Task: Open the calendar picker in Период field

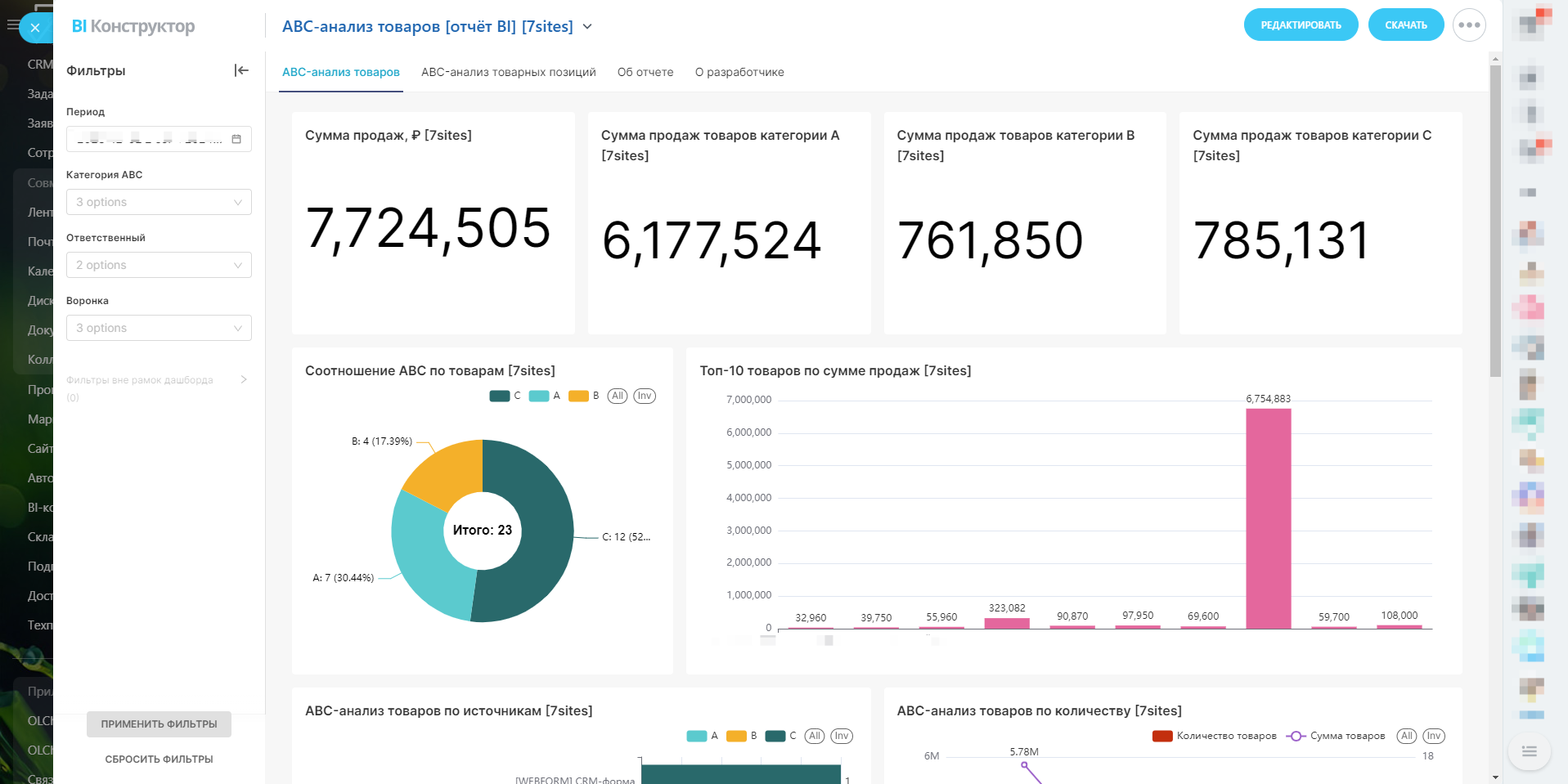Action: coord(236,139)
